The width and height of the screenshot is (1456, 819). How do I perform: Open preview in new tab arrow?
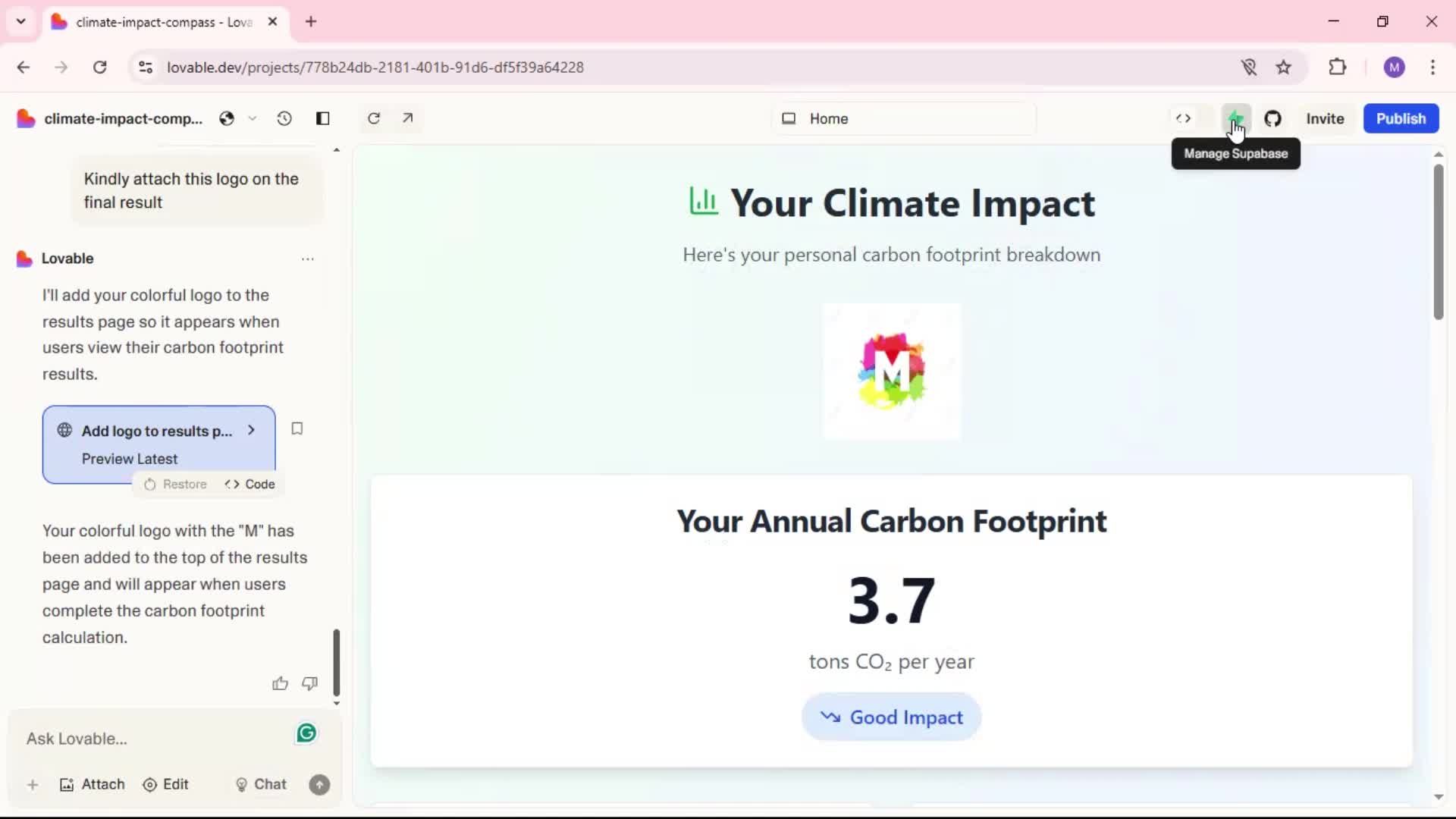pos(408,118)
